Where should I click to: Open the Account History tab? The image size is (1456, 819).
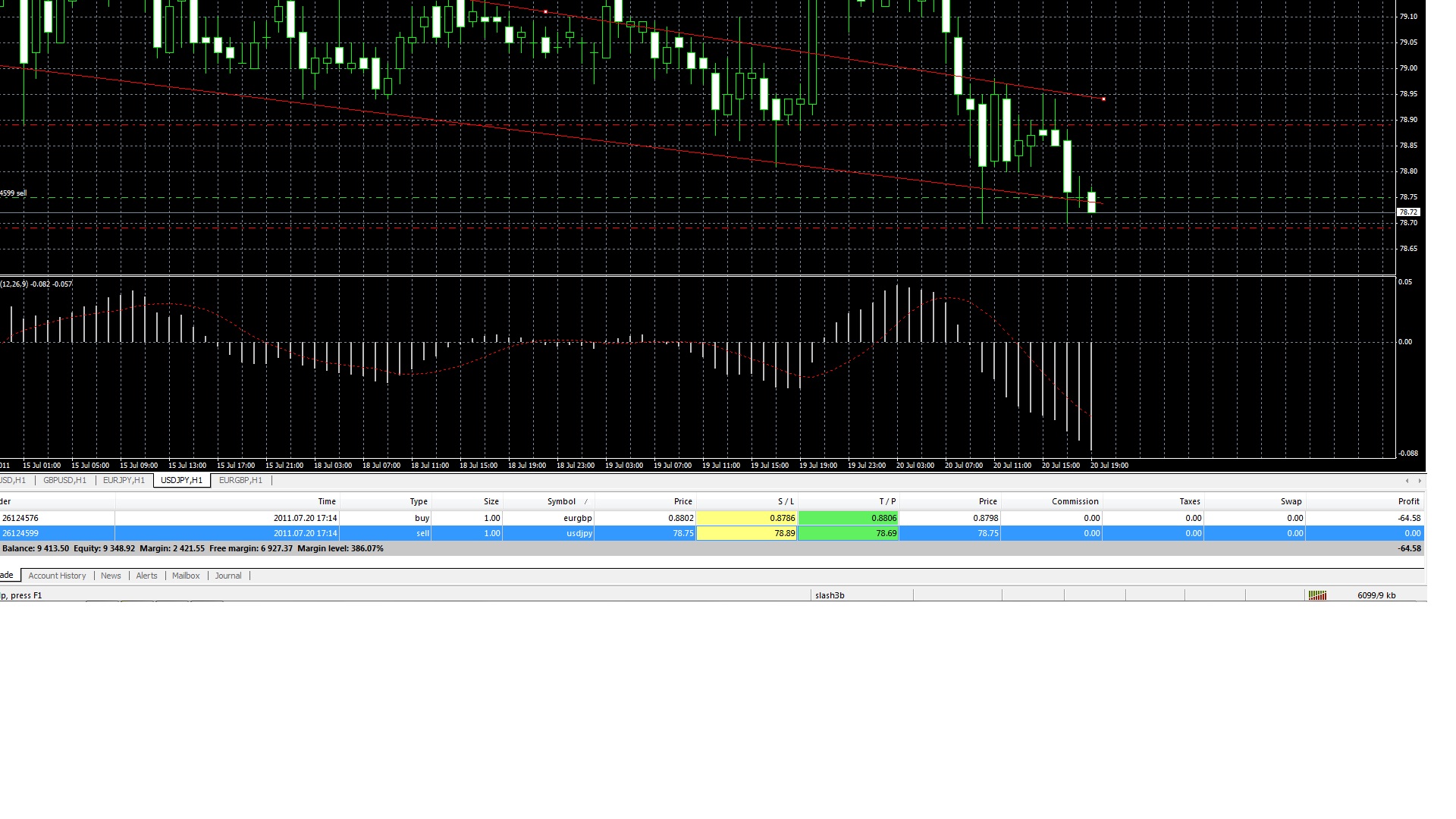pyautogui.click(x=57, y=576)
